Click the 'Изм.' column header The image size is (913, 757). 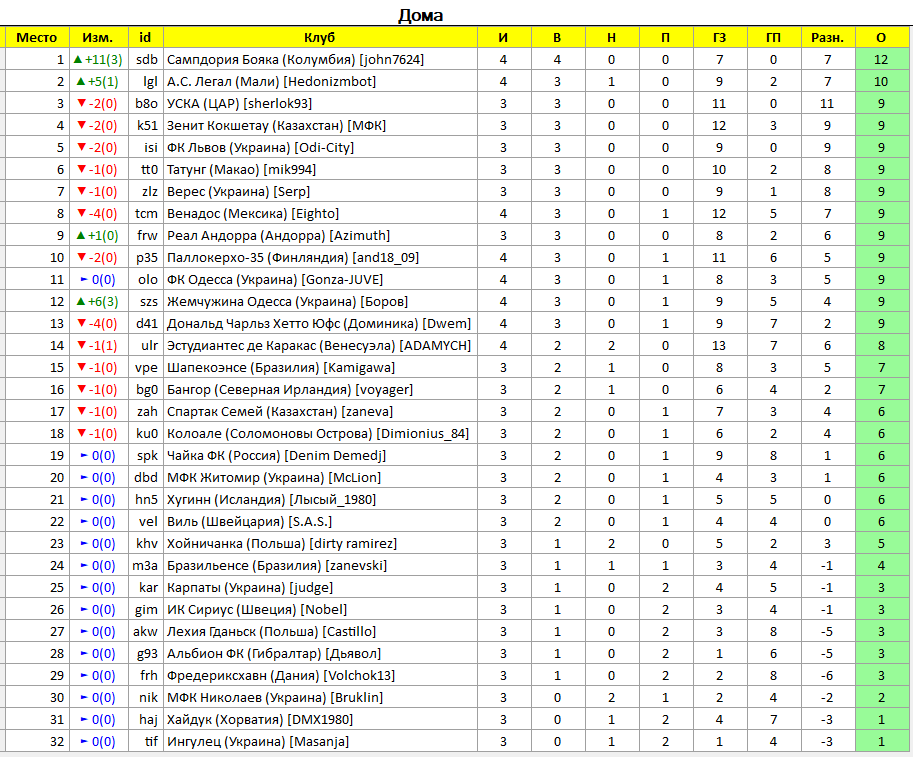tap(98, 37)
